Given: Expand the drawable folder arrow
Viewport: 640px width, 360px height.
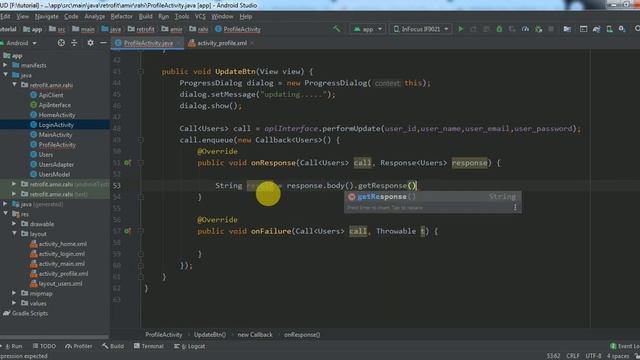Looking at the screenshot, I should coord(14,224).
